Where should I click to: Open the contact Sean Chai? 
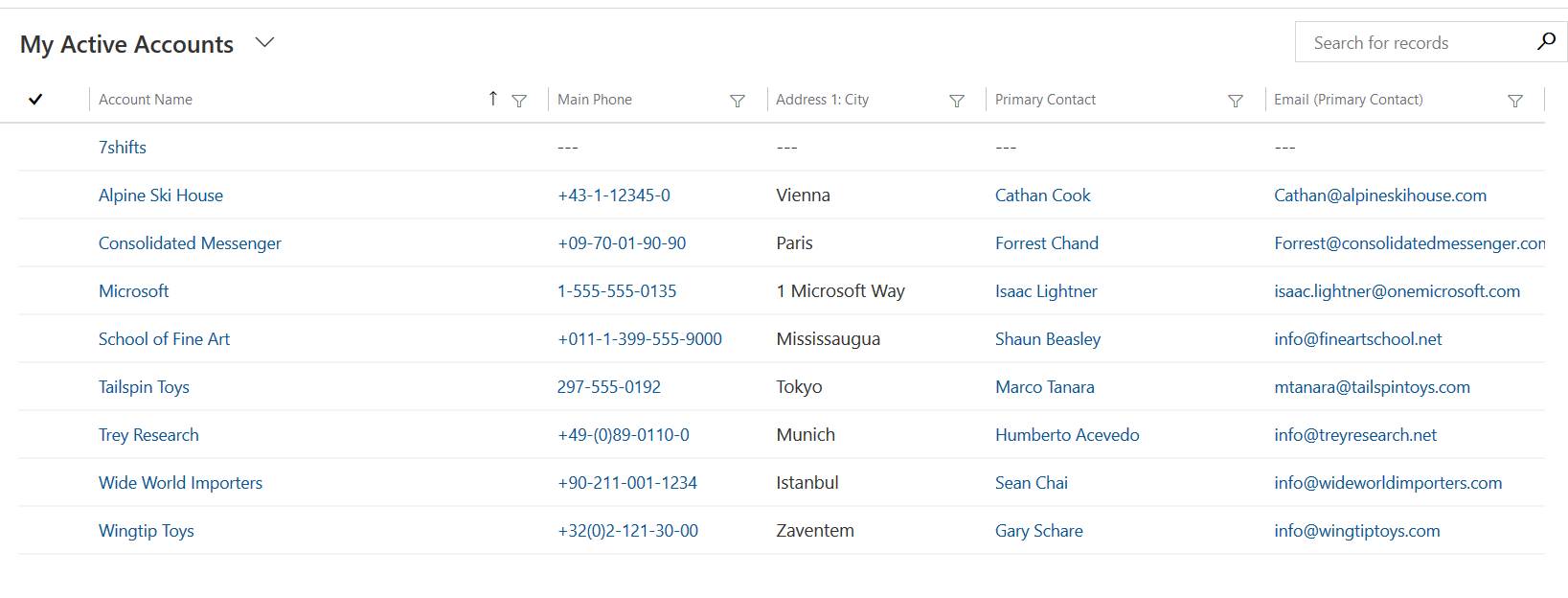pos(1031,483)
